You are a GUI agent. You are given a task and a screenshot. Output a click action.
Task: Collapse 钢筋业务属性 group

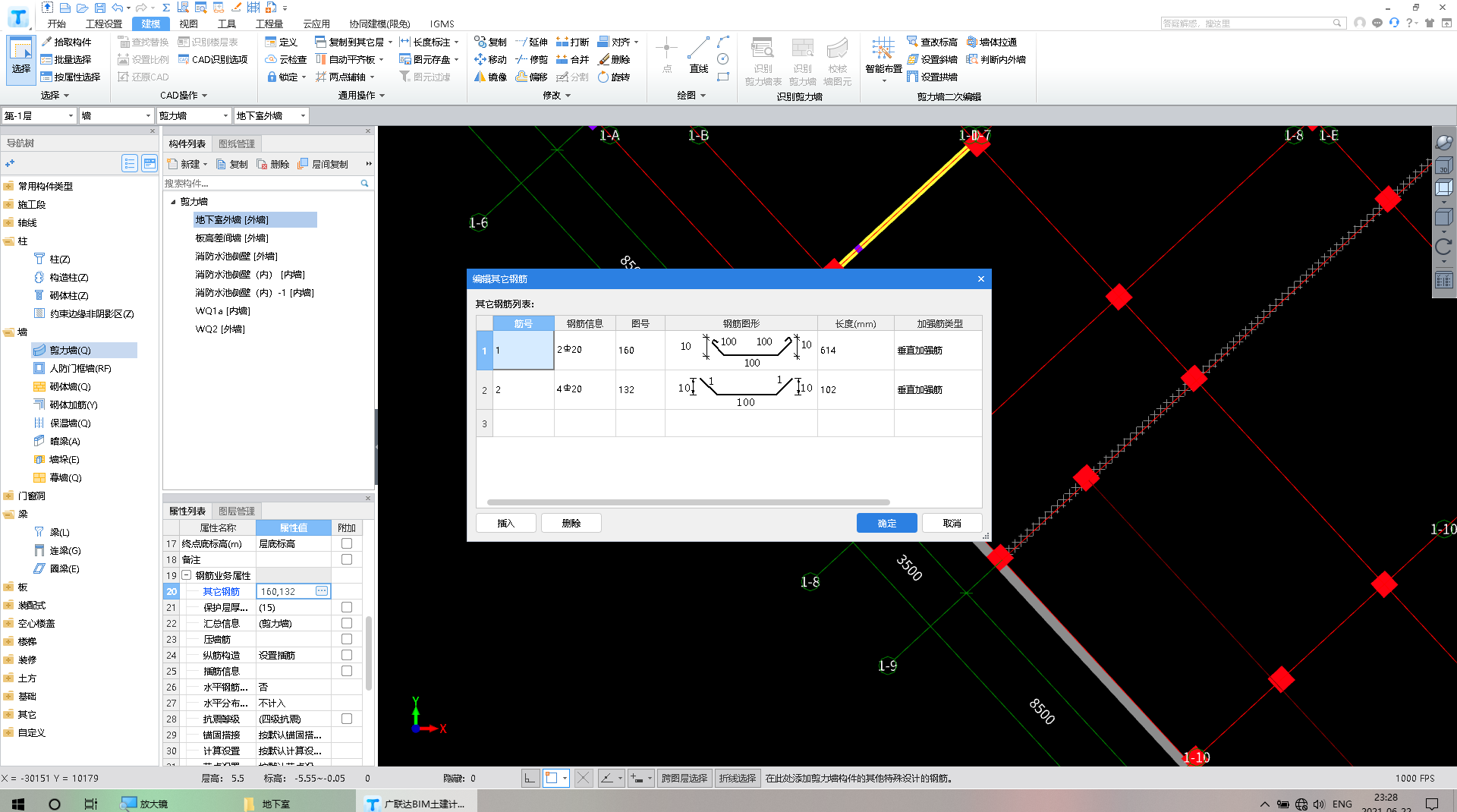186,575
